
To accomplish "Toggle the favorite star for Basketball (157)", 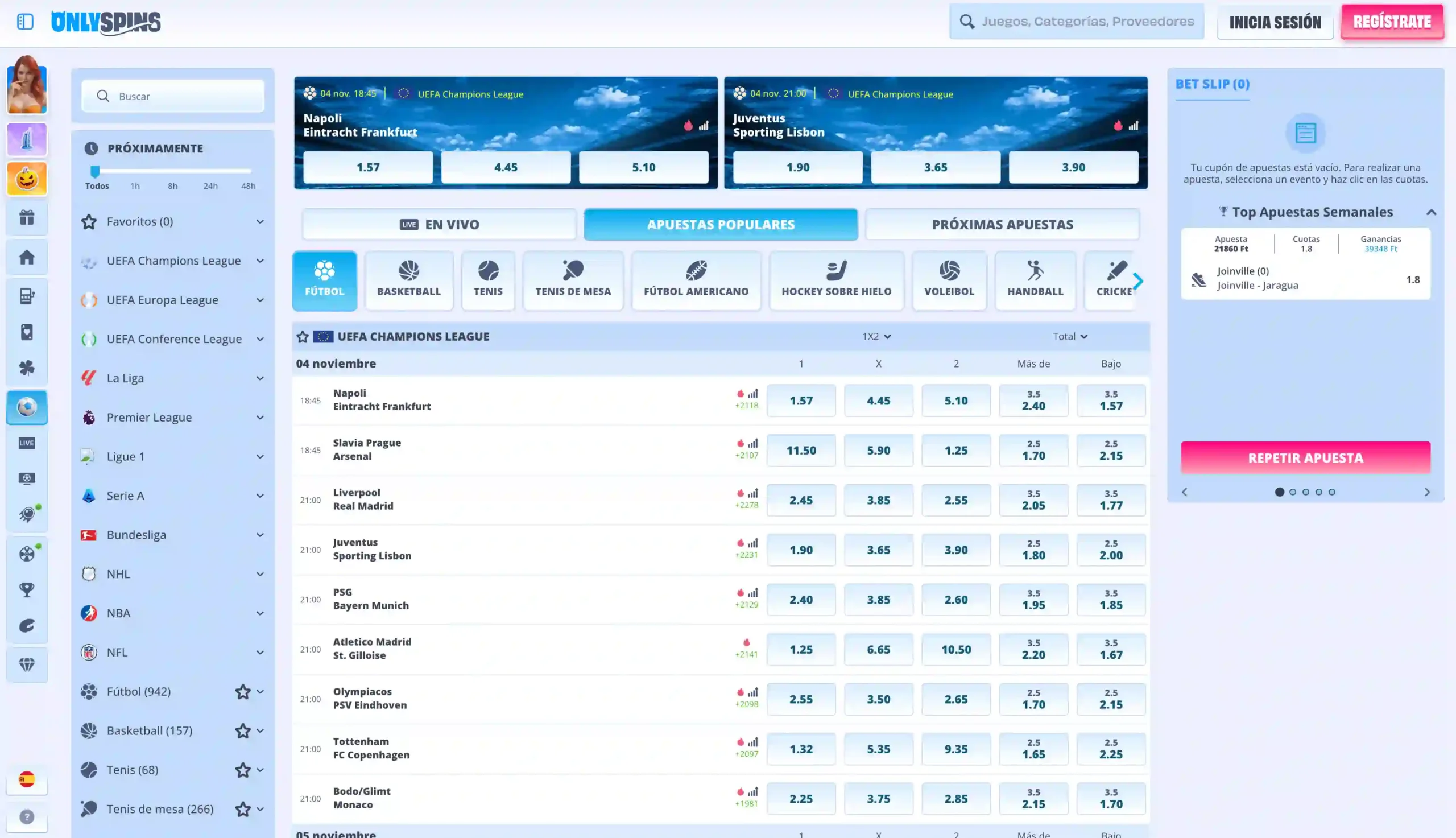I will (242, 730).
